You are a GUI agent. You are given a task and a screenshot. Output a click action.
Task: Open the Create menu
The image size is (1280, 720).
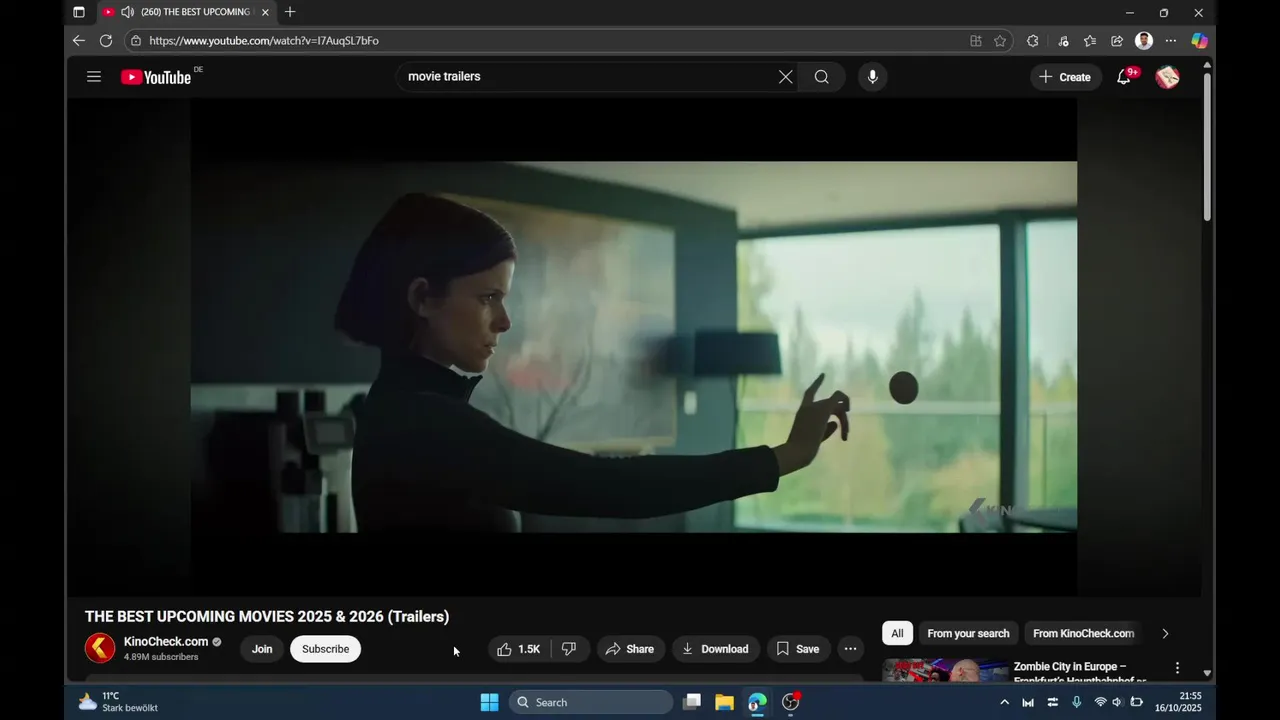click(x=1066, y=77)
